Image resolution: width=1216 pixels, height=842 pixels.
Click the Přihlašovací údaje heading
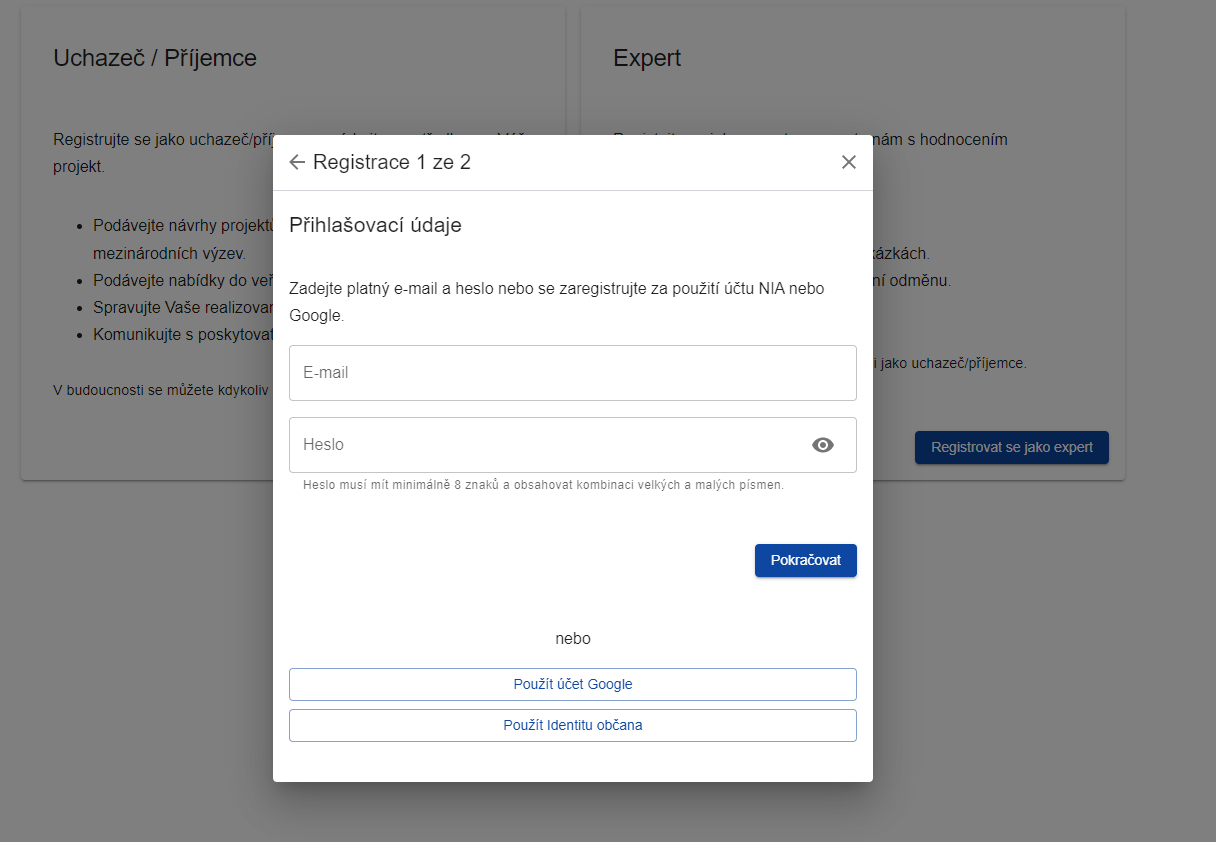point(375,225)
